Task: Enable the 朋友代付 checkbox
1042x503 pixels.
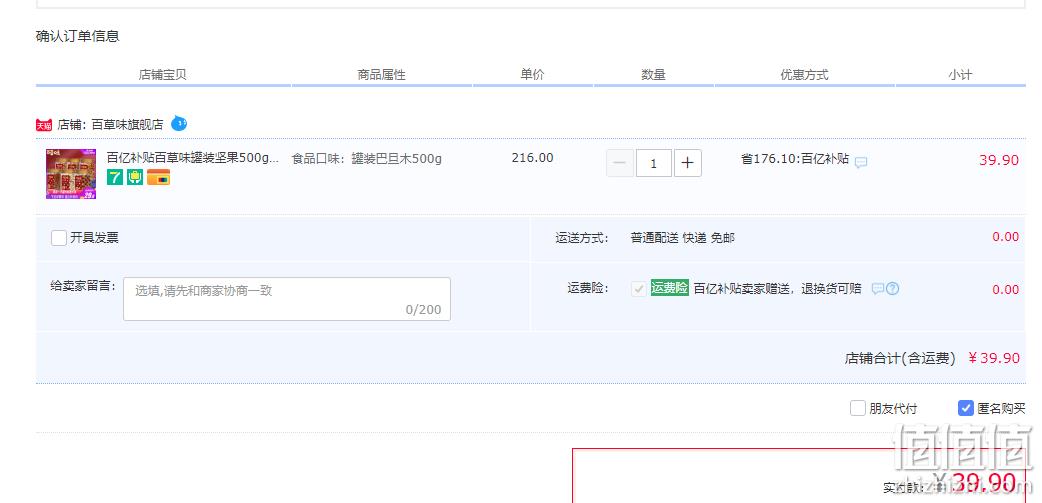Action: pyautogui.click(x=858, y=408)
